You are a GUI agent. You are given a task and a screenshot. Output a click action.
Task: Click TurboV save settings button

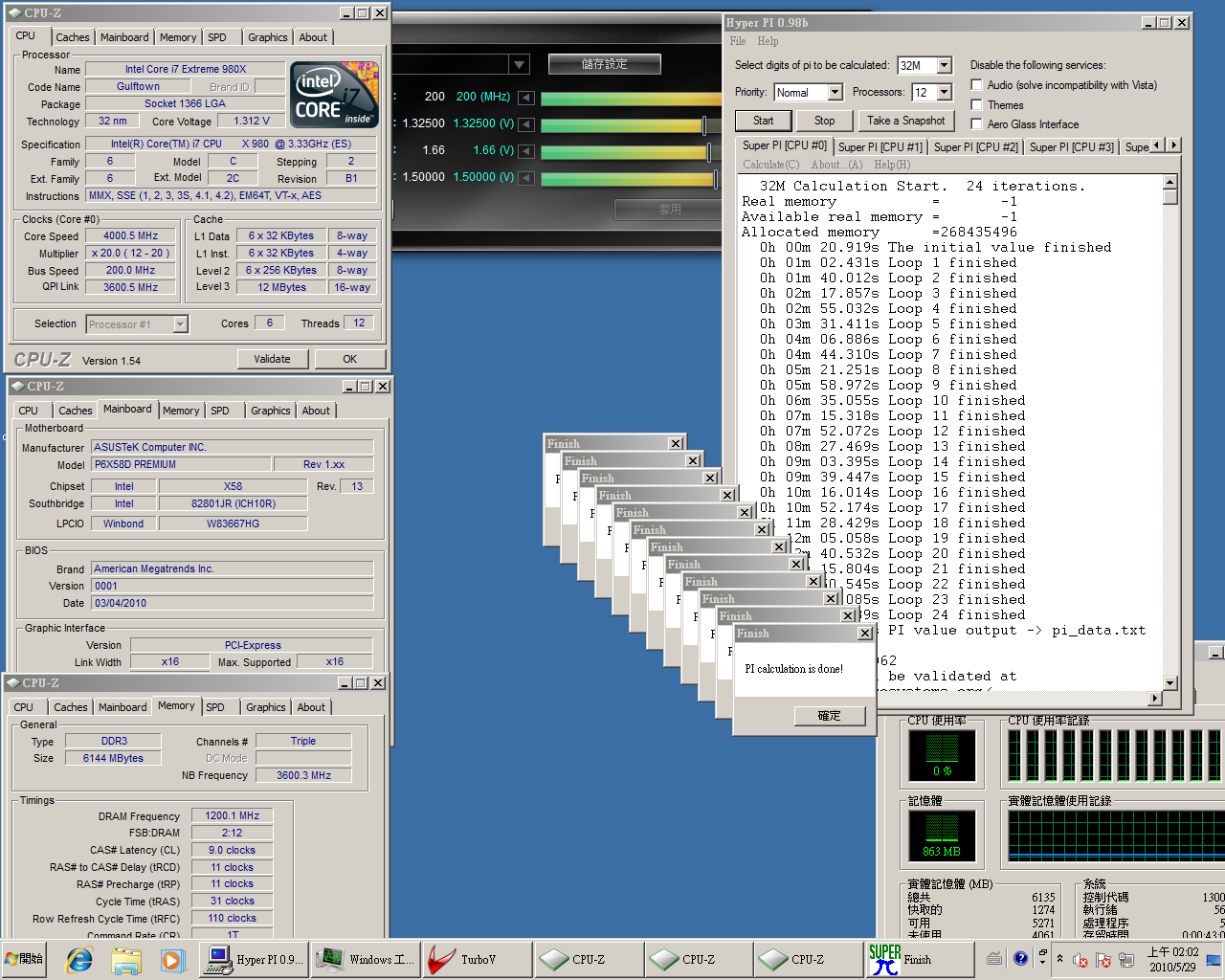604,64
